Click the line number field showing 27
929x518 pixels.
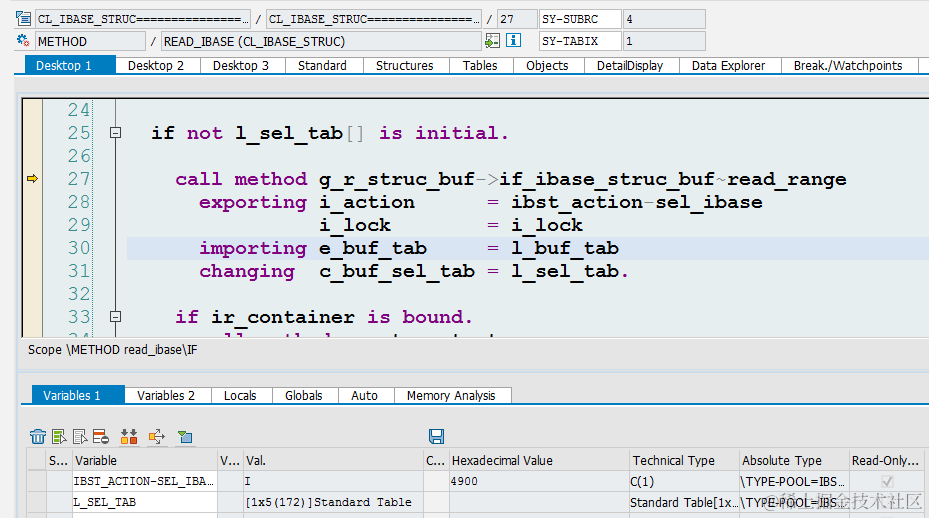(x=517, y=19)
